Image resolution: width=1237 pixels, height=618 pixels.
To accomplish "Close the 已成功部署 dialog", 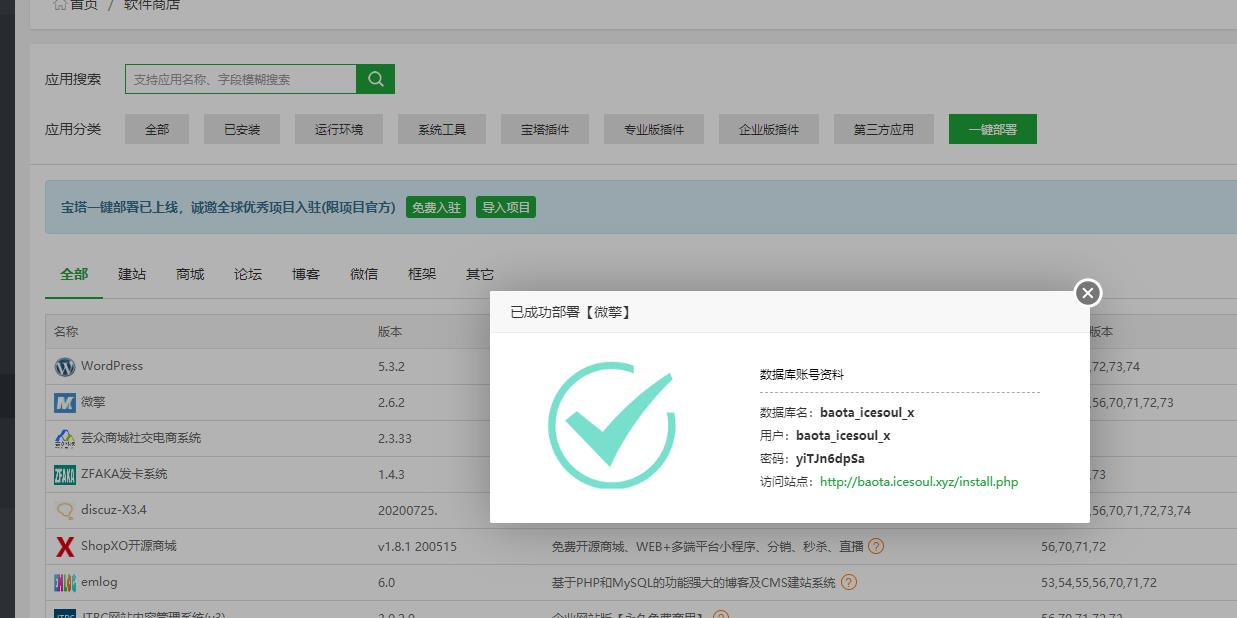I will point(1088,292).
